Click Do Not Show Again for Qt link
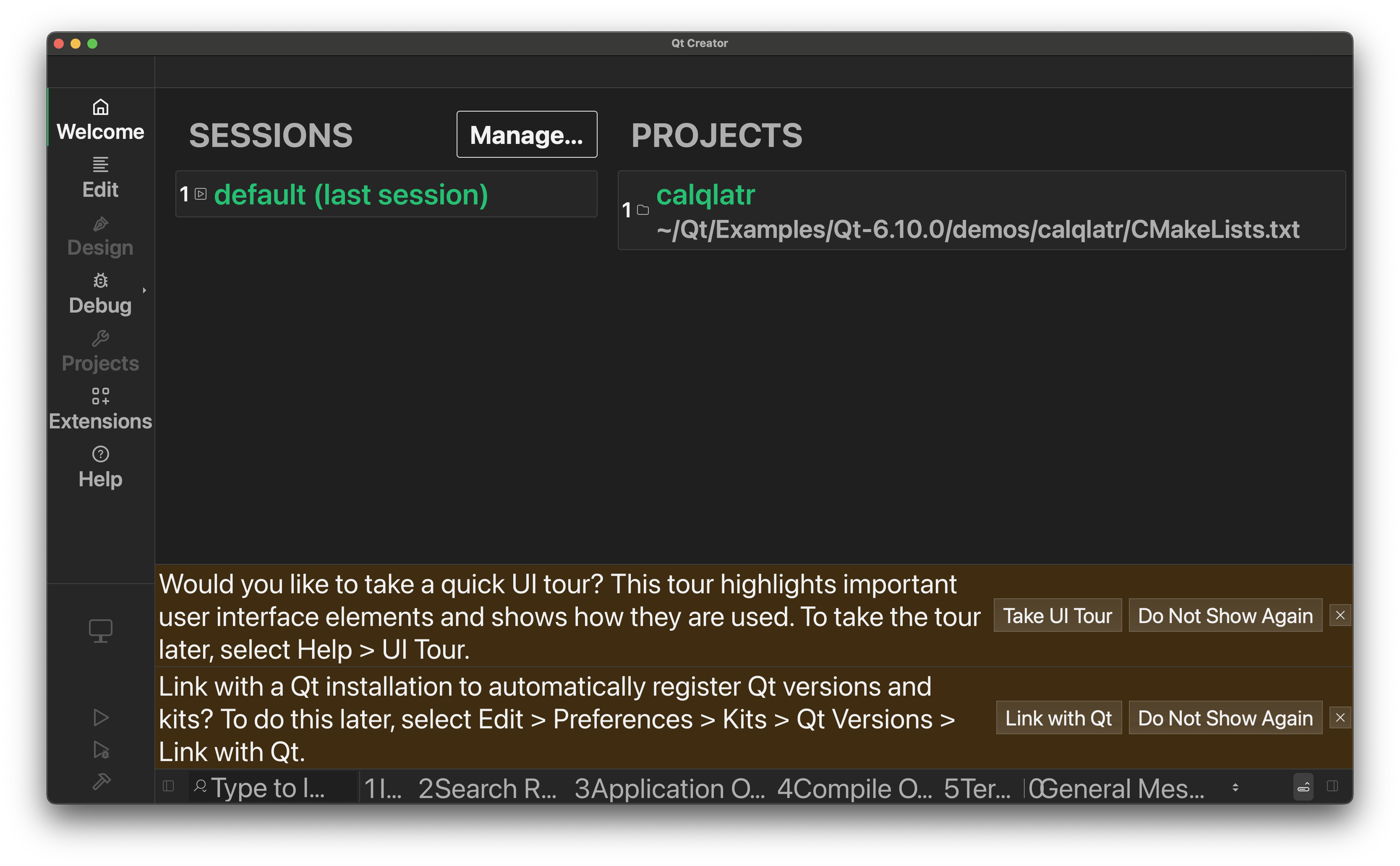1400x866 pixels. (1225, 718)
